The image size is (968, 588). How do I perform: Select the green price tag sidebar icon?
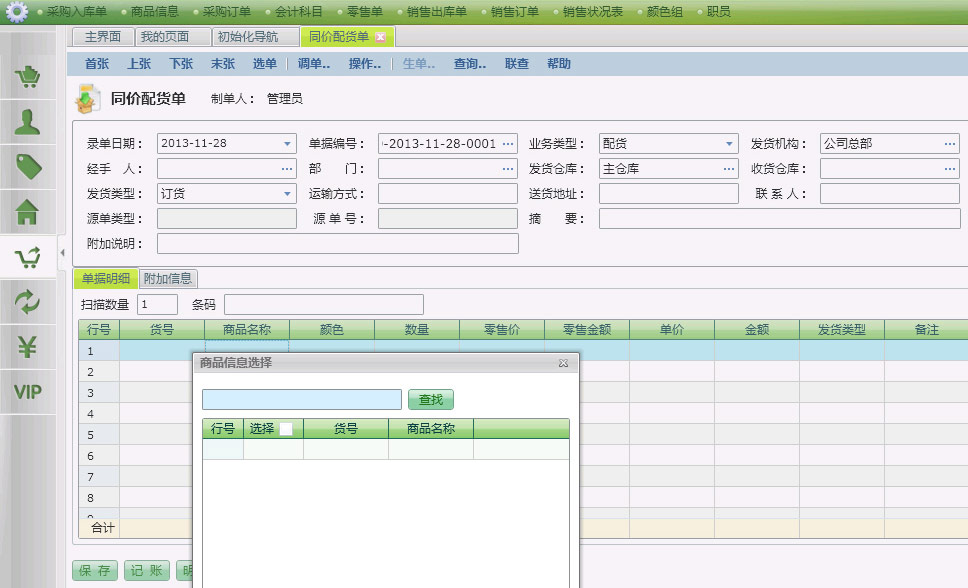(x=27, y=167)
